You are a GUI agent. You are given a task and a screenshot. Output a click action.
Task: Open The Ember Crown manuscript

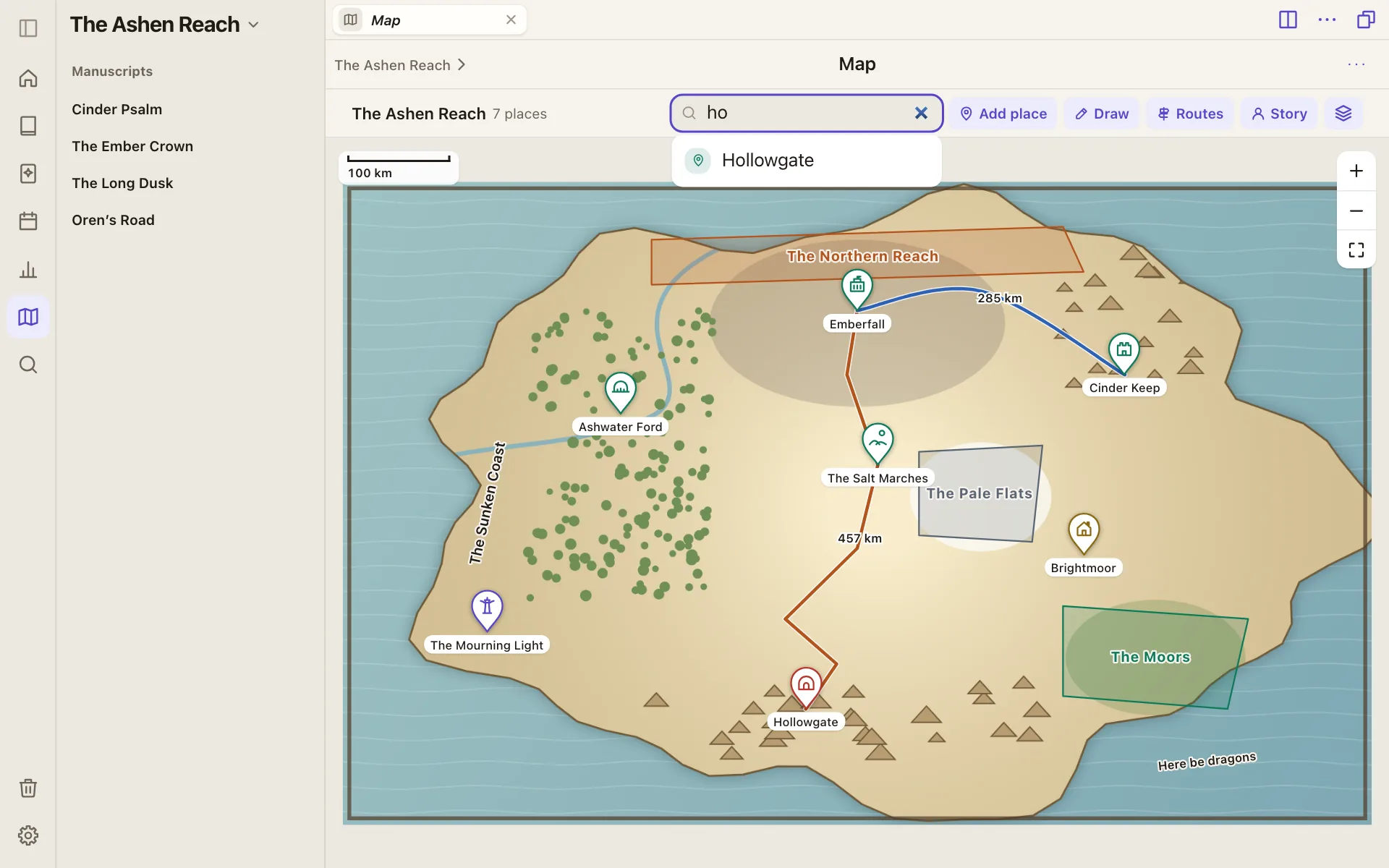click(x=132, y=146)
